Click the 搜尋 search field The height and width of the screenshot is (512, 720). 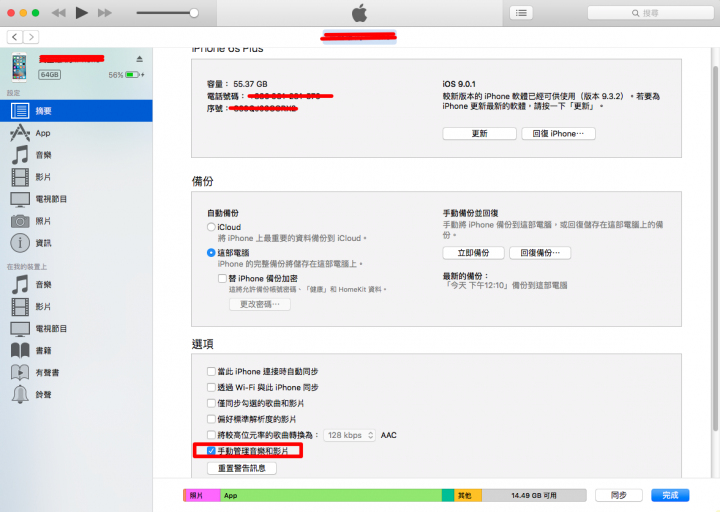pos(651,13)
